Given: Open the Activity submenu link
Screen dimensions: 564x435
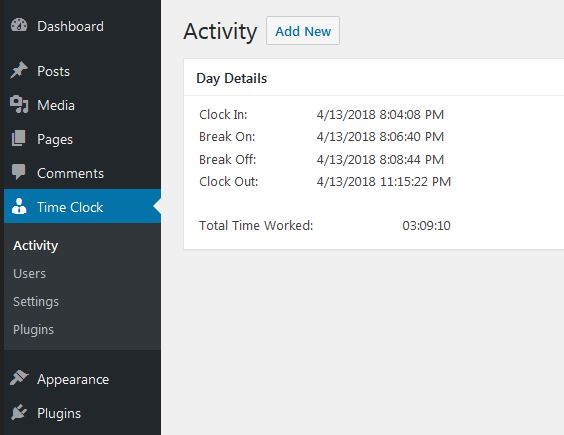Looking at the screenshot, I should (x=36, y=246).
